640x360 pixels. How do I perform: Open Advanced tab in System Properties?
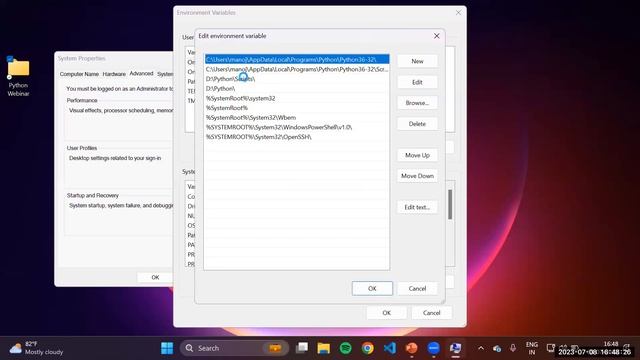(x=141, y=73)
